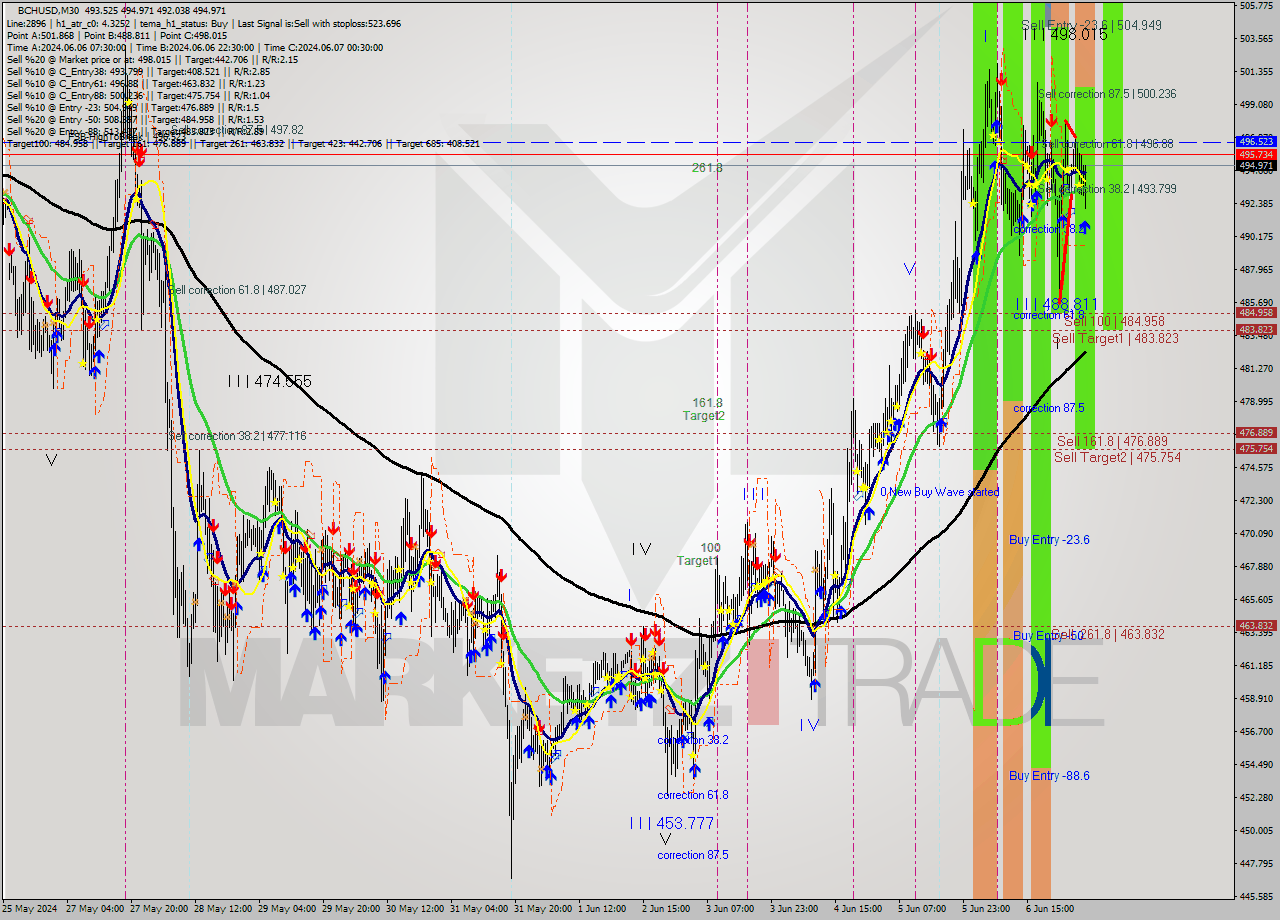Click the 483.823 price axis tag
This screenshot has width=1280, height=920.
tap(1256, 329)
